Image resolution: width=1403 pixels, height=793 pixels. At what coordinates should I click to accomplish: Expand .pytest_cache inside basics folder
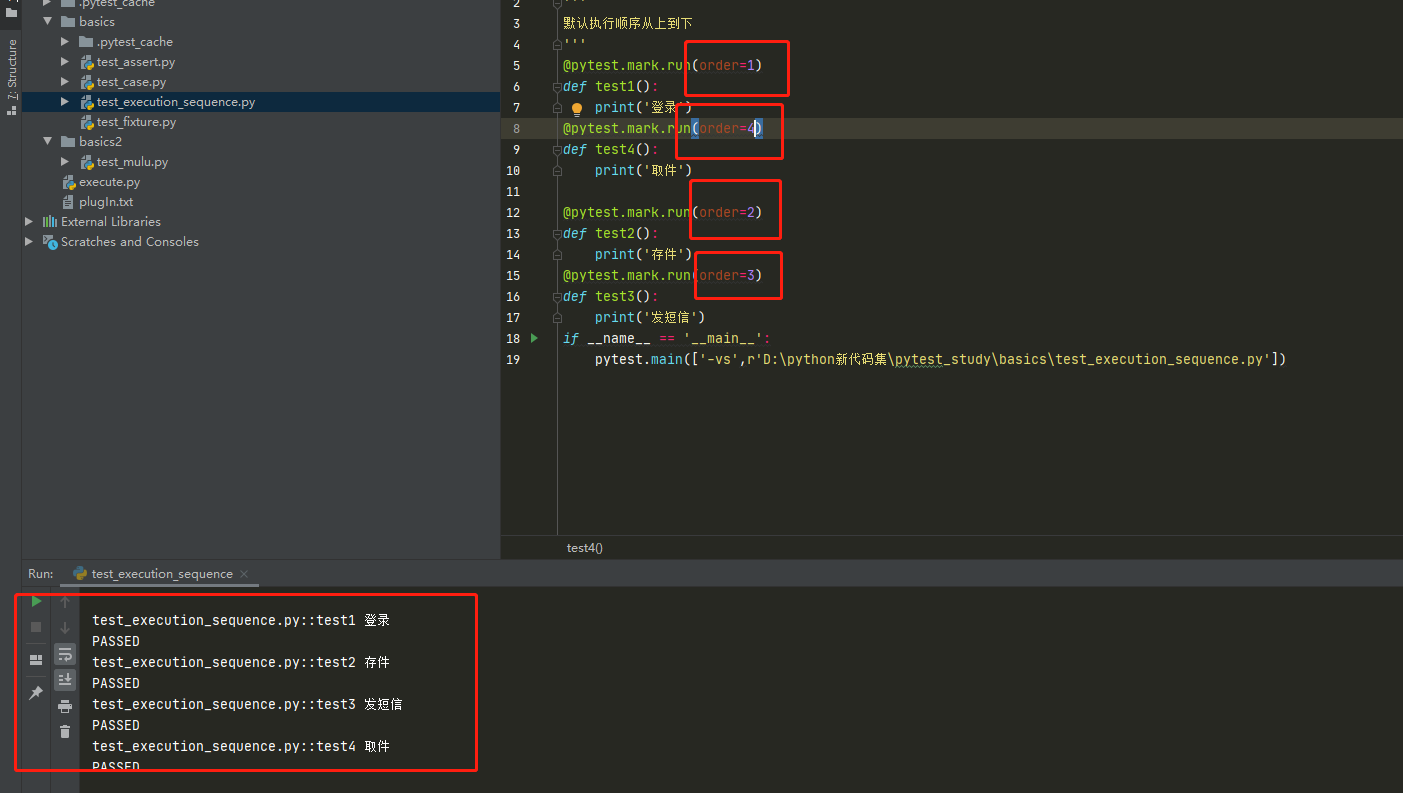pos(65,42)
